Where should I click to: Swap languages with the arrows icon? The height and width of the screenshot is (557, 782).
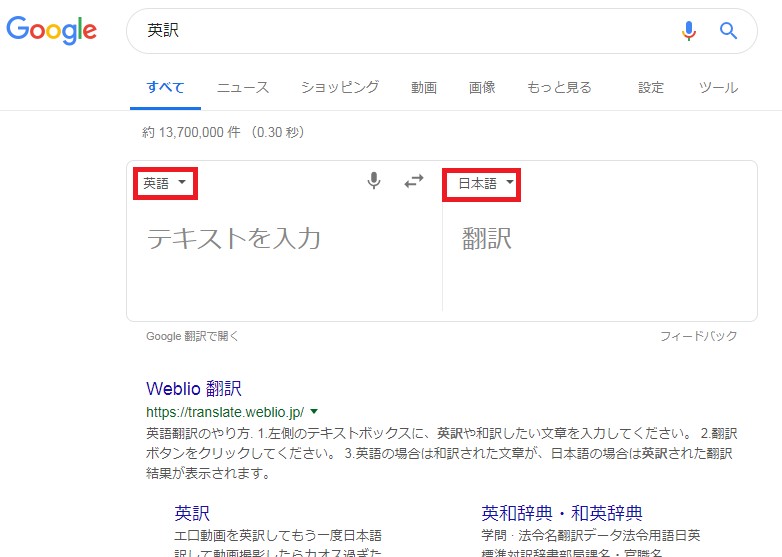point(414,181)
